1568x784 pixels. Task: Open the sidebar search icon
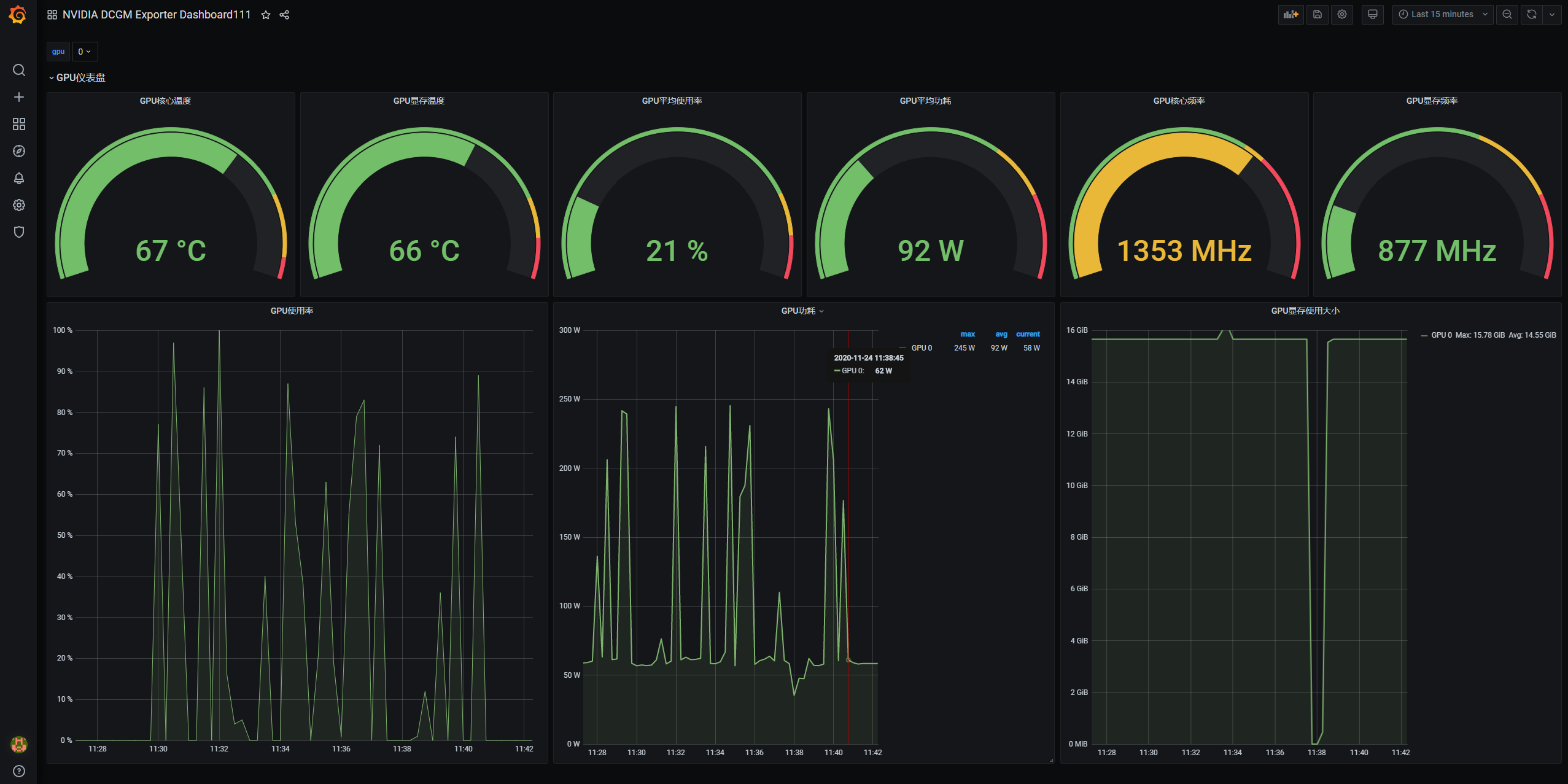[x=19, y=70]
